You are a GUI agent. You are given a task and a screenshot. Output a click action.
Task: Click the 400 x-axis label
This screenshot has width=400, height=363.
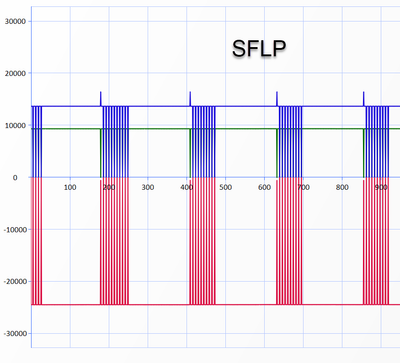187,187
